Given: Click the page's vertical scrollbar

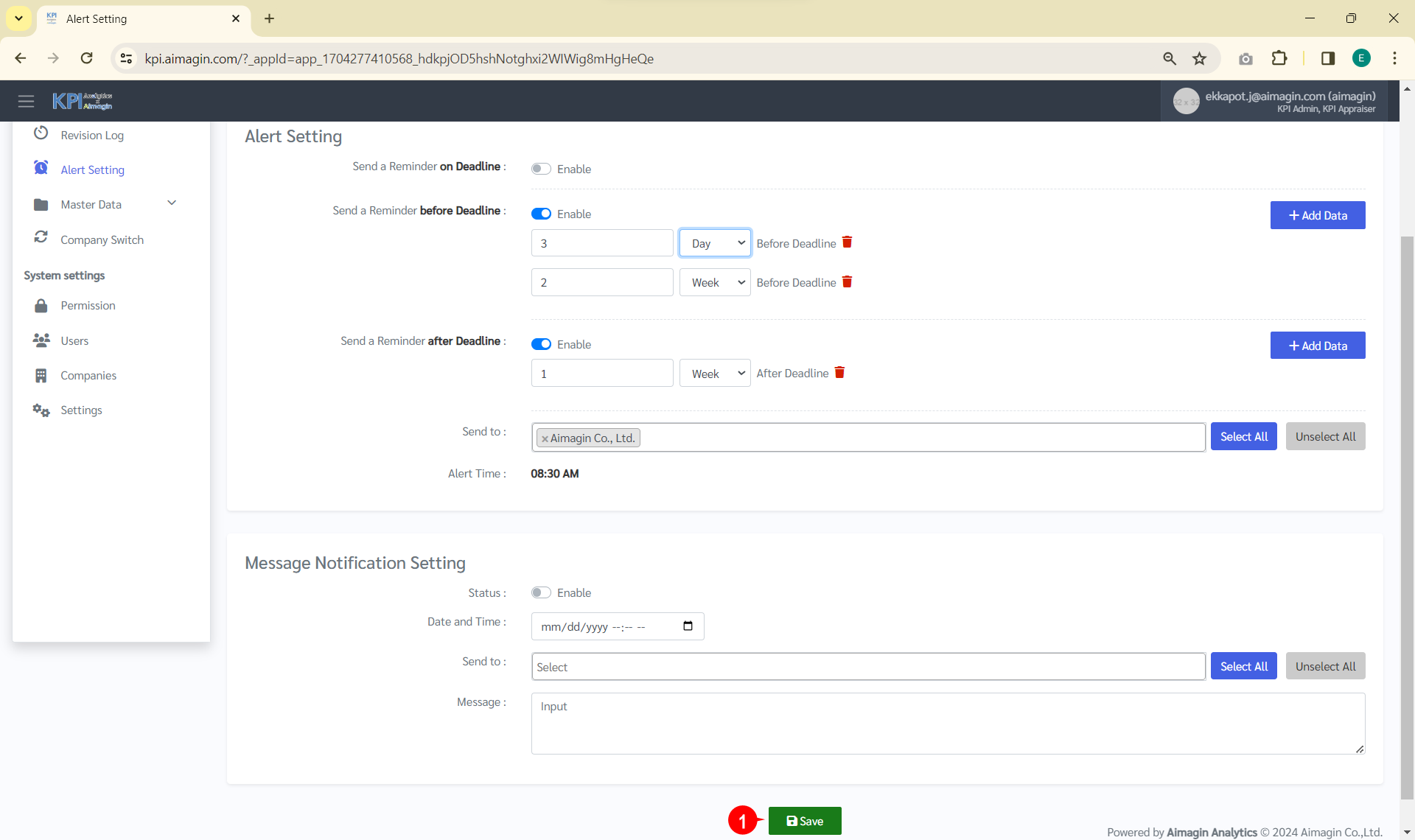Looking at the screenshot, I should click(x=1406, y=516).
